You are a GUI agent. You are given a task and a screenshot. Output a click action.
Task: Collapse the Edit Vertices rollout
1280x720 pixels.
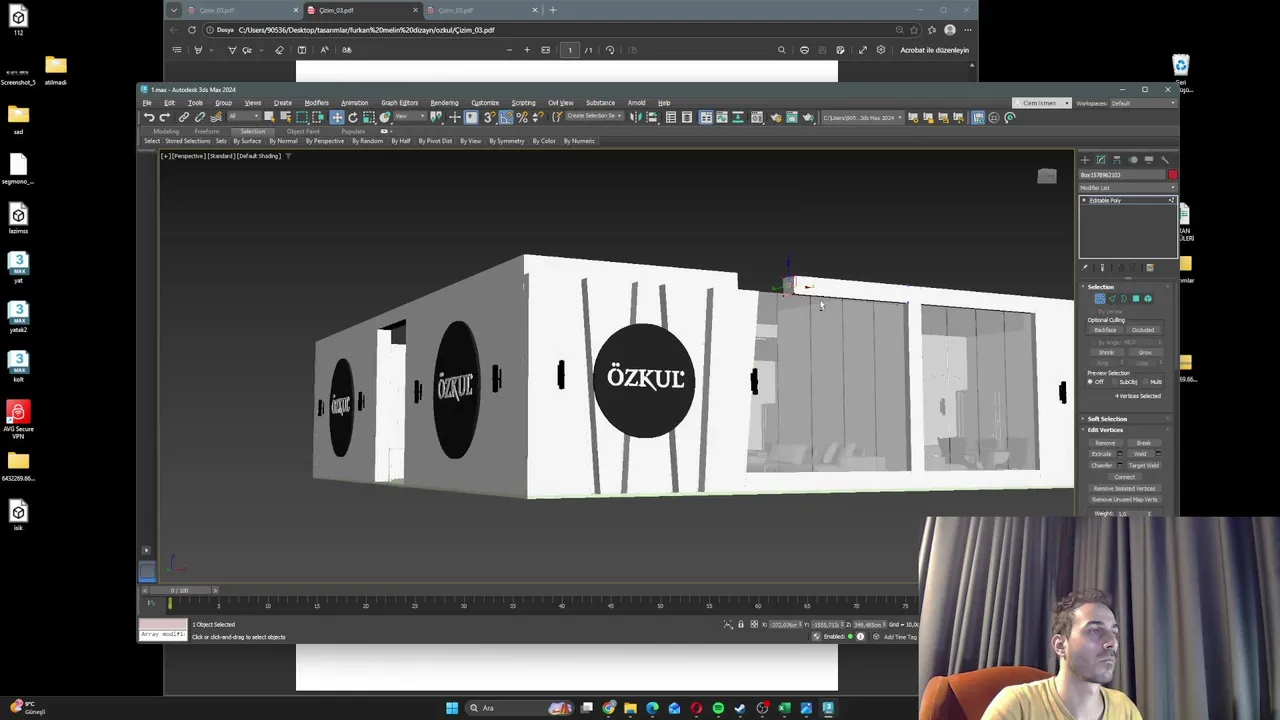[x=1105, y=430]
